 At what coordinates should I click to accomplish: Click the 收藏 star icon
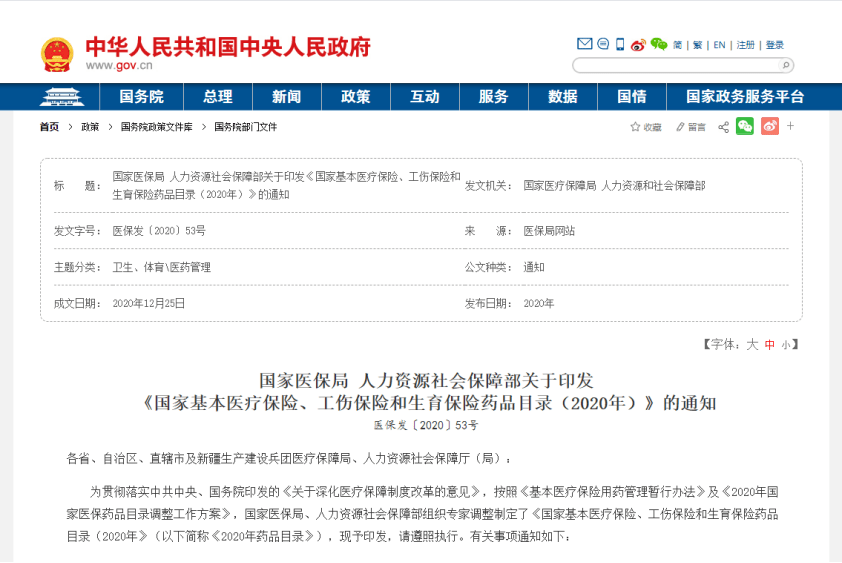coord(635,127)
